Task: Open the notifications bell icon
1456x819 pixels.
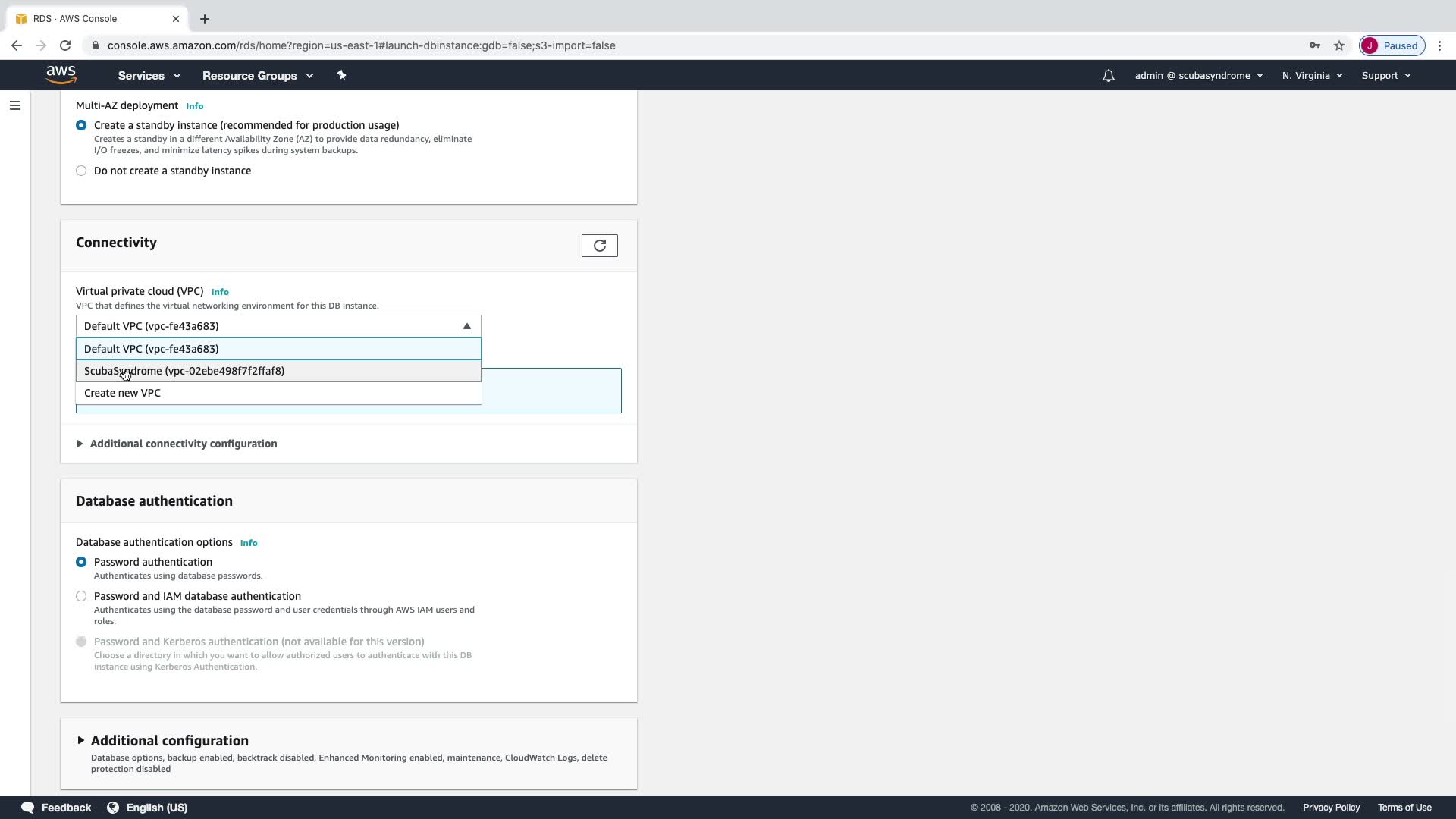Action: tap(1108, 76)
